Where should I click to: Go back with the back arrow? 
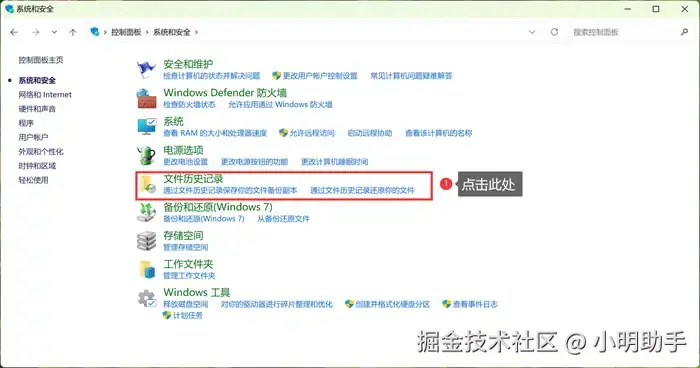pos(14,32)
